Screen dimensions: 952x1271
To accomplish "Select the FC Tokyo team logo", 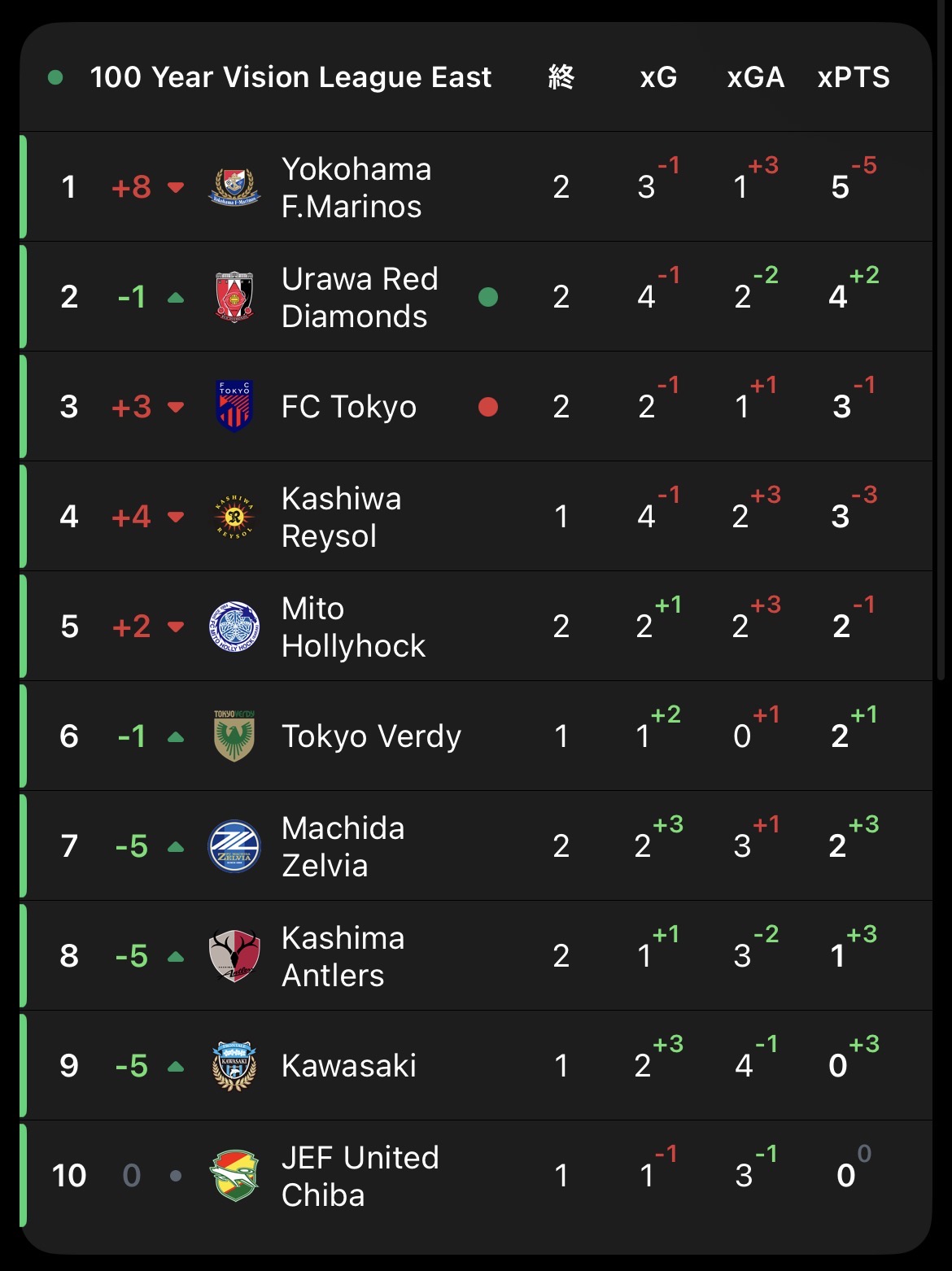I will [234, 406].
